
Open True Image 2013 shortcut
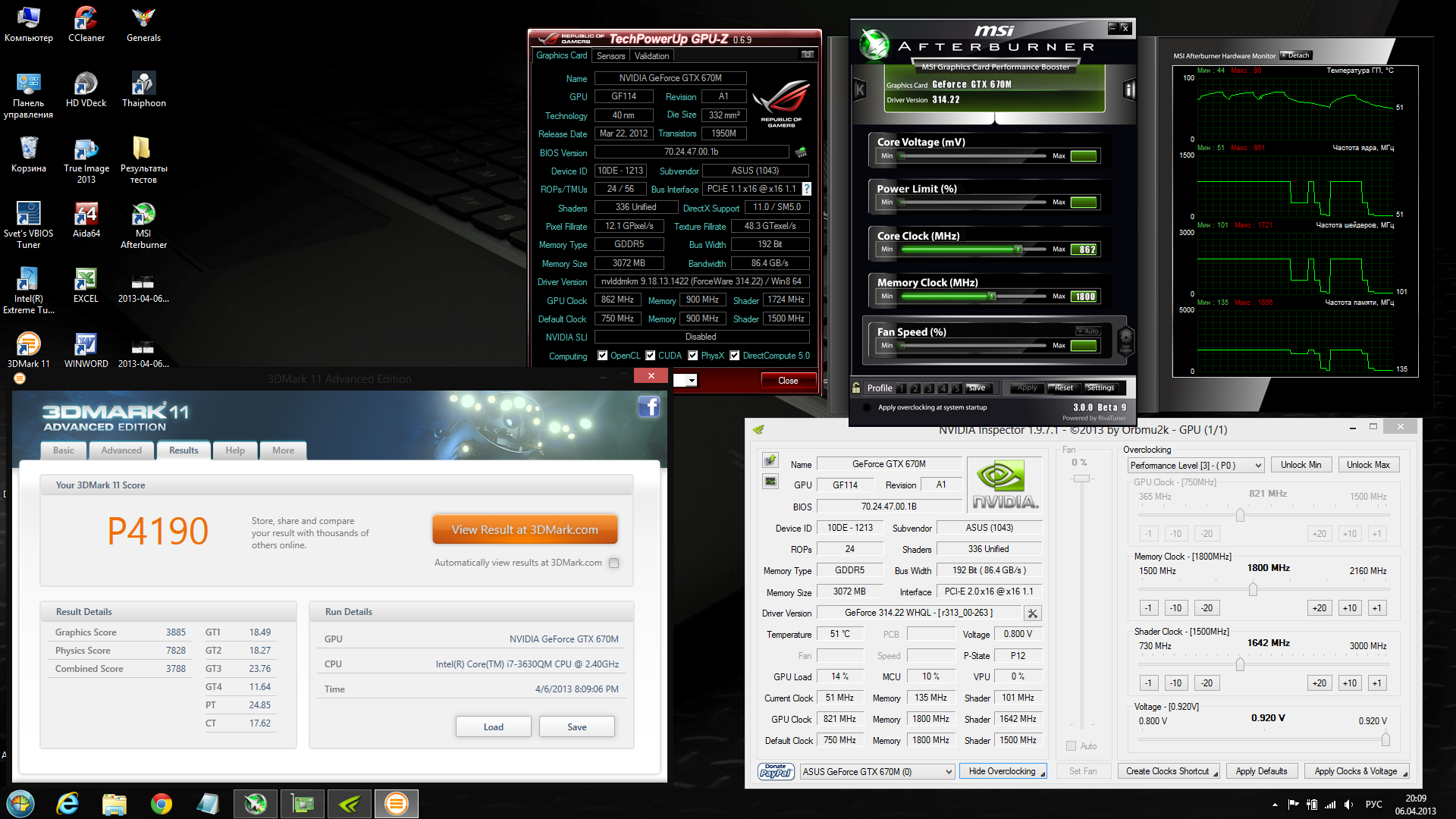tap(86, 160)
